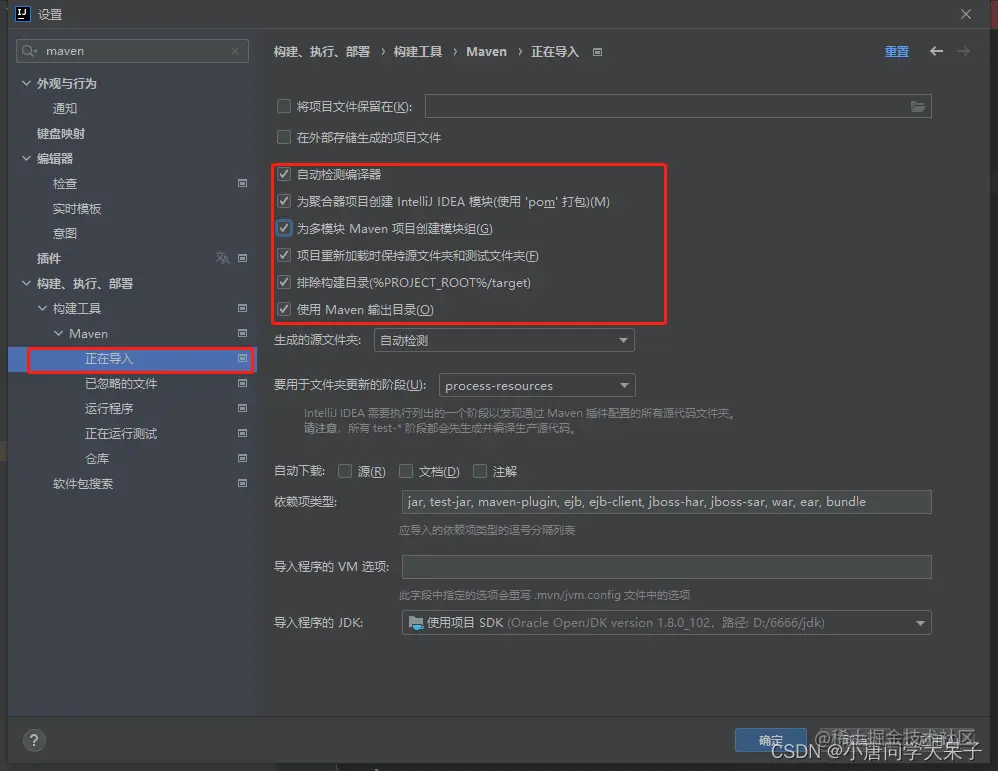
Task: Select 软件包搜索 in settings tree
Action: [x=83, y=483]
